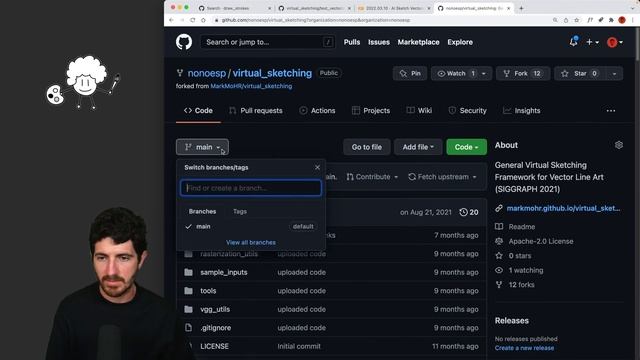Go to Issues in top navigation

coord(379,42)
